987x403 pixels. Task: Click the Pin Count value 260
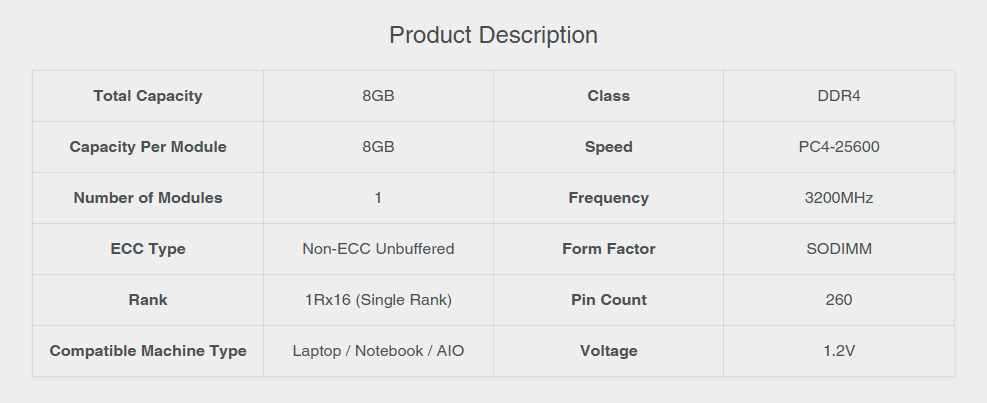839,300
